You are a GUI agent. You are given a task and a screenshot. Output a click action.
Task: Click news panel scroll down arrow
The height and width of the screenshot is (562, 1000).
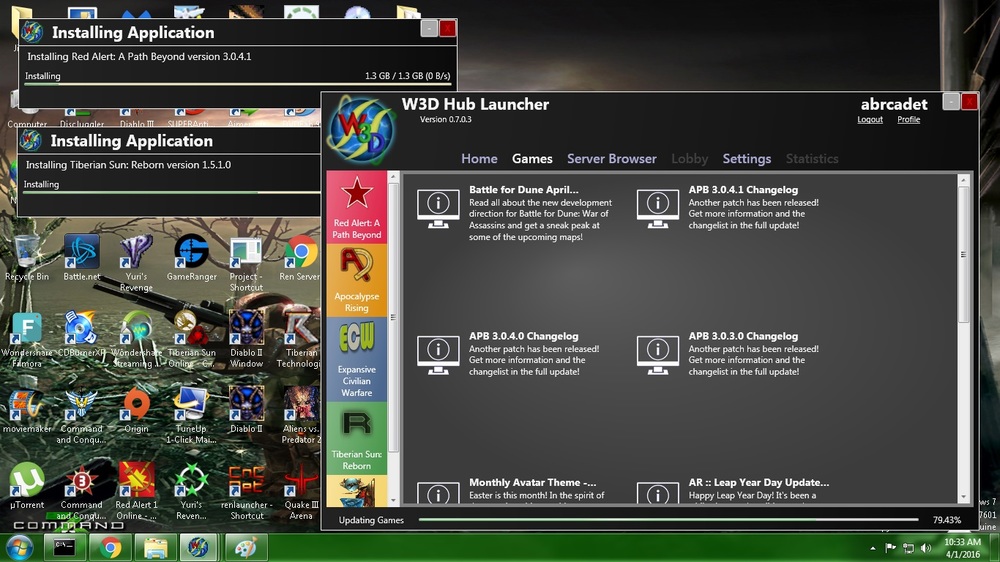pyautogui.click(x=964, y=497)
